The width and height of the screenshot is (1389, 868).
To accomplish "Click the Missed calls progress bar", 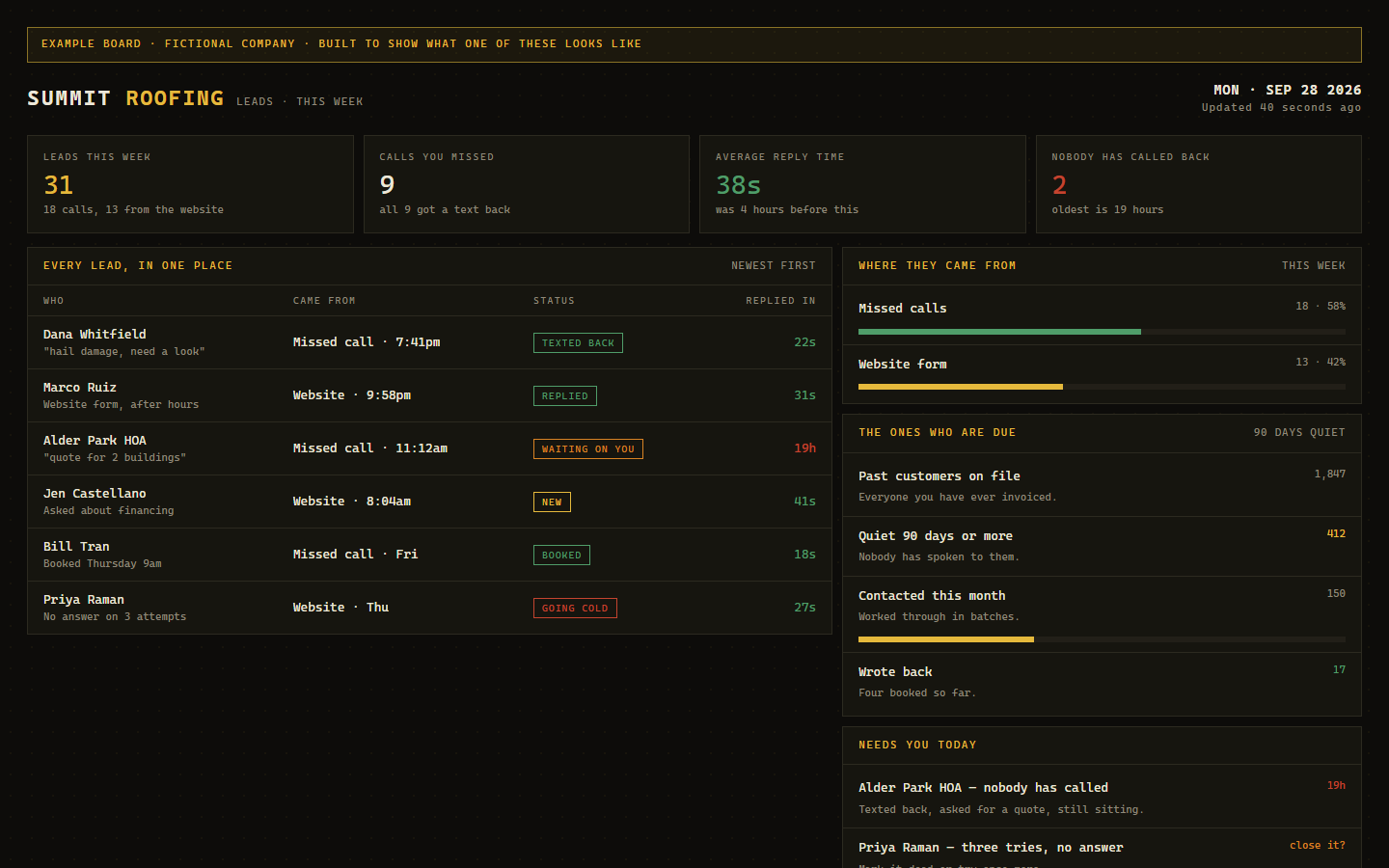I will coord(1102,332).
